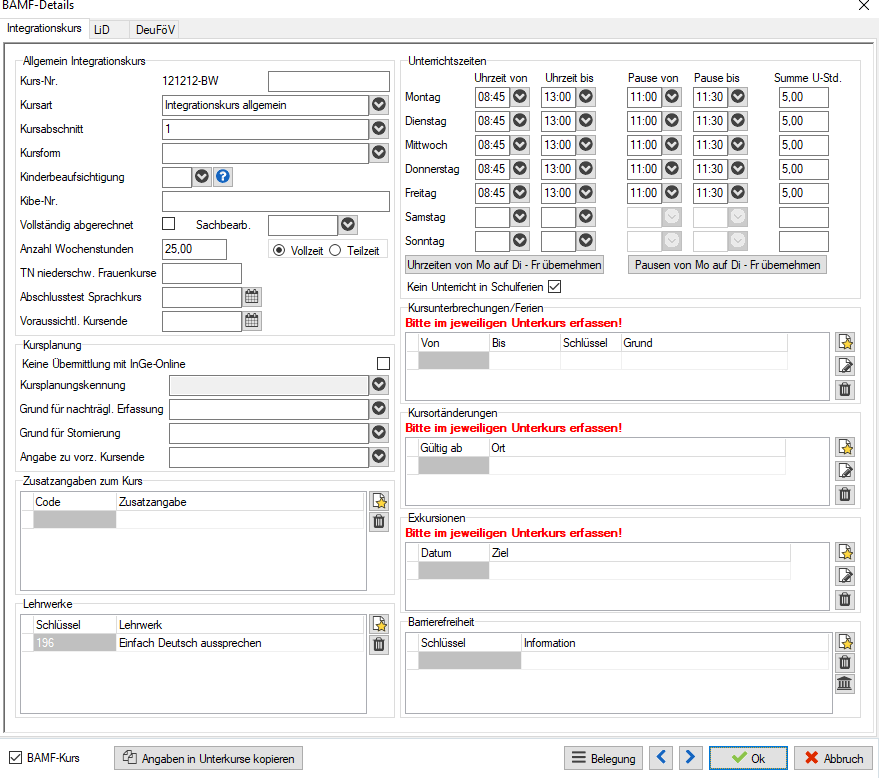
Task: Add new Lehrwerk entry
Action: [x=380, y=624]
